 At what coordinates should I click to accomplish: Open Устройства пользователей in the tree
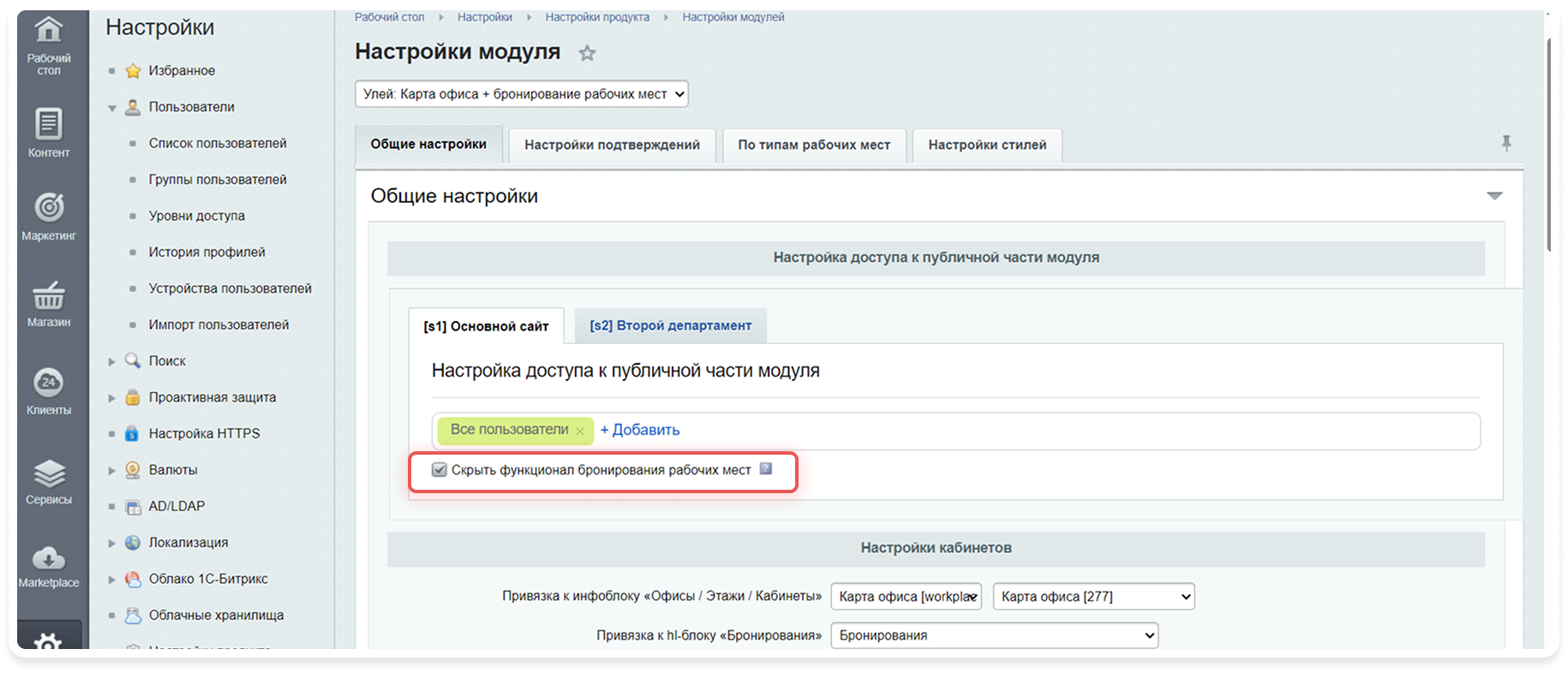pyautogui.click(x=230, y=289)
